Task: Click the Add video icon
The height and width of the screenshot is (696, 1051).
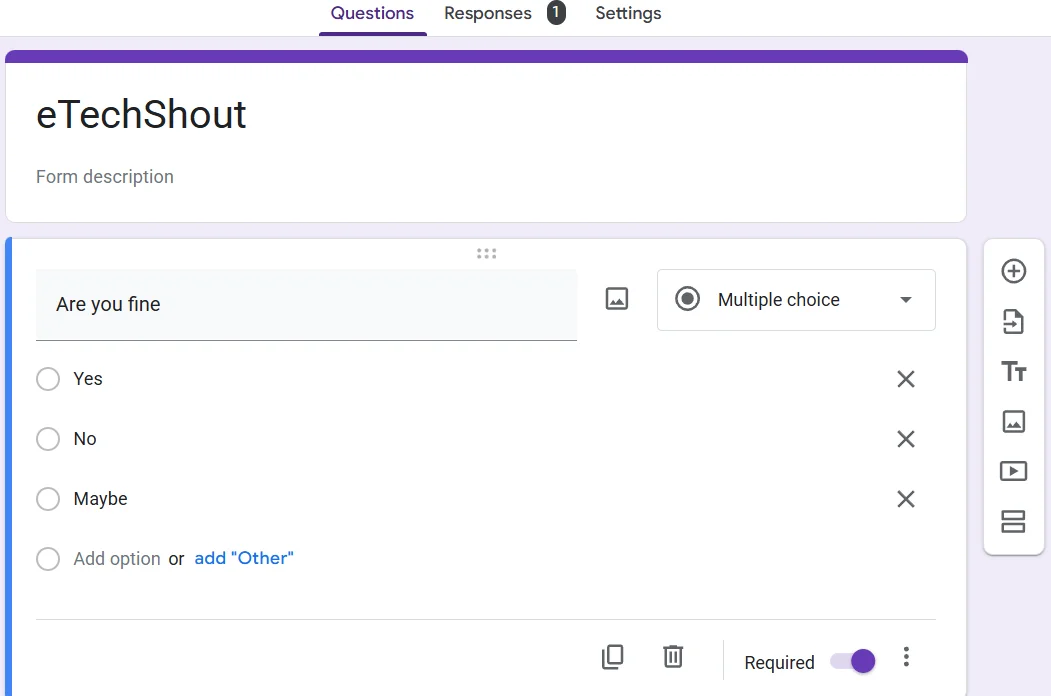Action: point(1013,471)
